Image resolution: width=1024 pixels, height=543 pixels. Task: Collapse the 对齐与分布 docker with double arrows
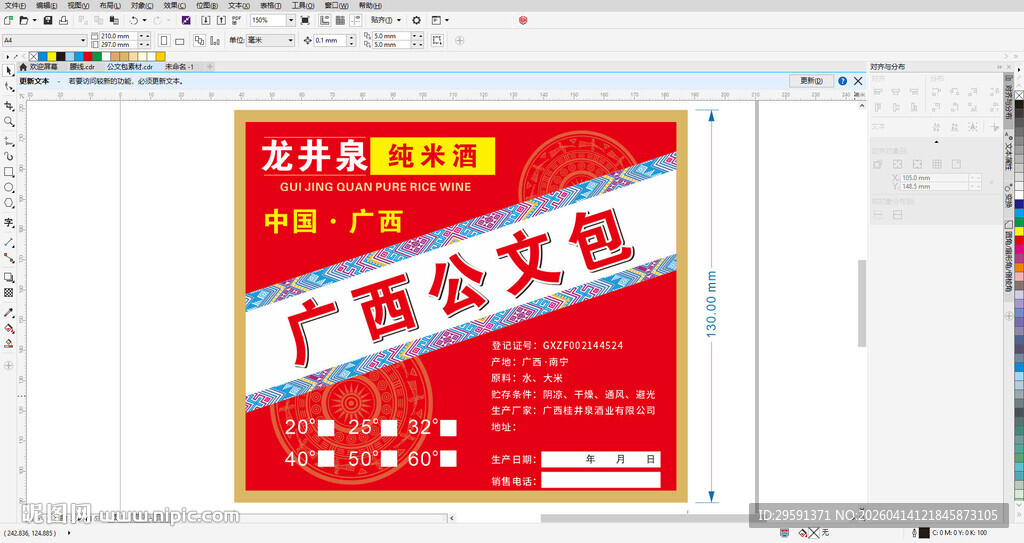pos(999,67)
